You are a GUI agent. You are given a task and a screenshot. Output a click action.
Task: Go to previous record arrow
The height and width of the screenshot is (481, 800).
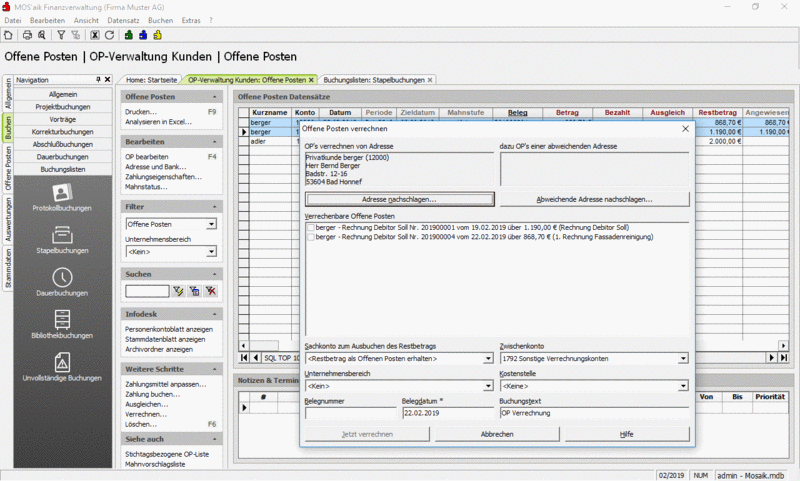click(x=256, y=358)
